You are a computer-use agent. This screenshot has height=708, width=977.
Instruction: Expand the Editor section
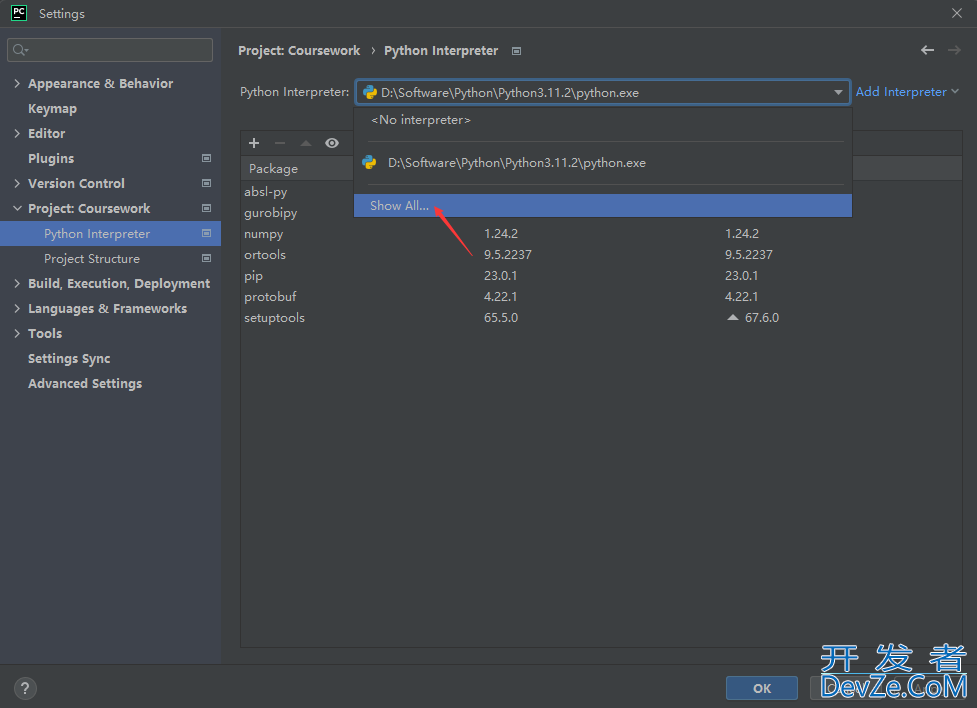tap(17, 133)
